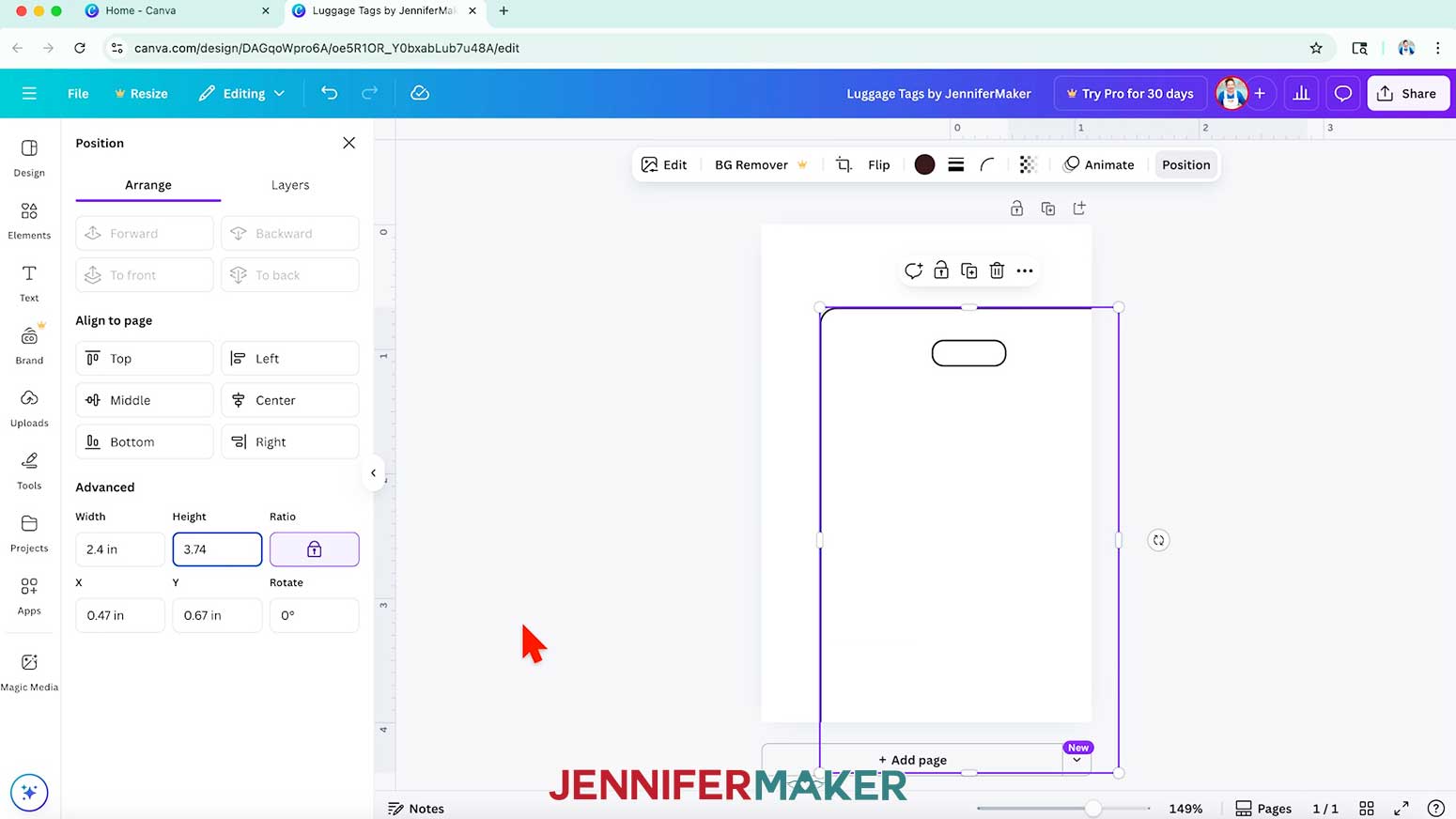The image size is (1456, 819).
Task: Click the Y position field
Action: [x=217, y=615]
